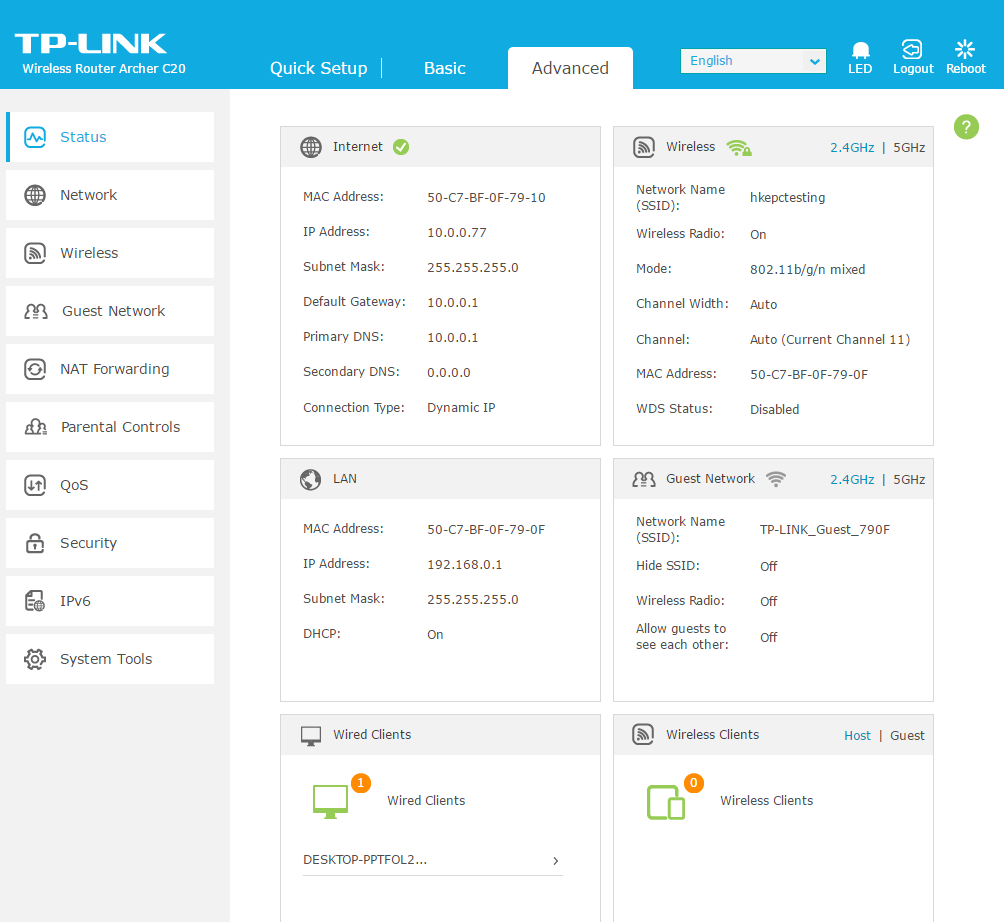Click the Guest Network sidebar icon
The image size is (1004, 922).
click(x=36, y=311)
